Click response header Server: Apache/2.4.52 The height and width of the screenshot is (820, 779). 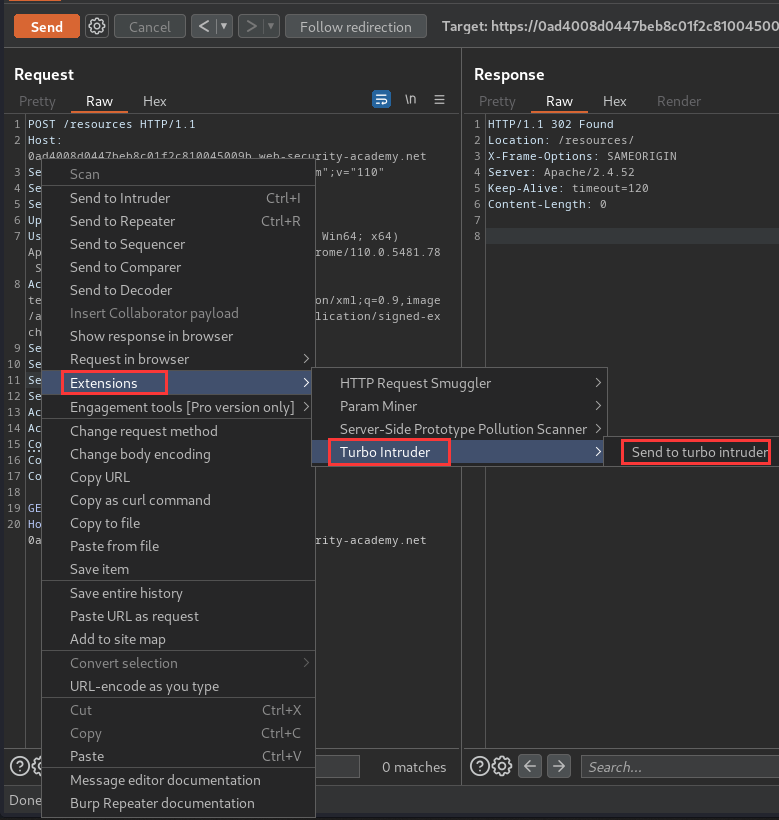[561, 173]
